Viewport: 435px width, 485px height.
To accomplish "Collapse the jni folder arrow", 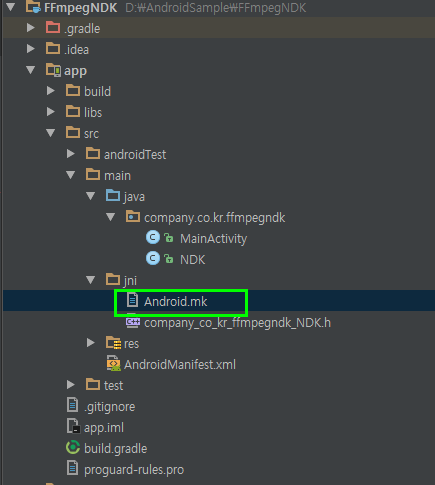I will 91,280.
